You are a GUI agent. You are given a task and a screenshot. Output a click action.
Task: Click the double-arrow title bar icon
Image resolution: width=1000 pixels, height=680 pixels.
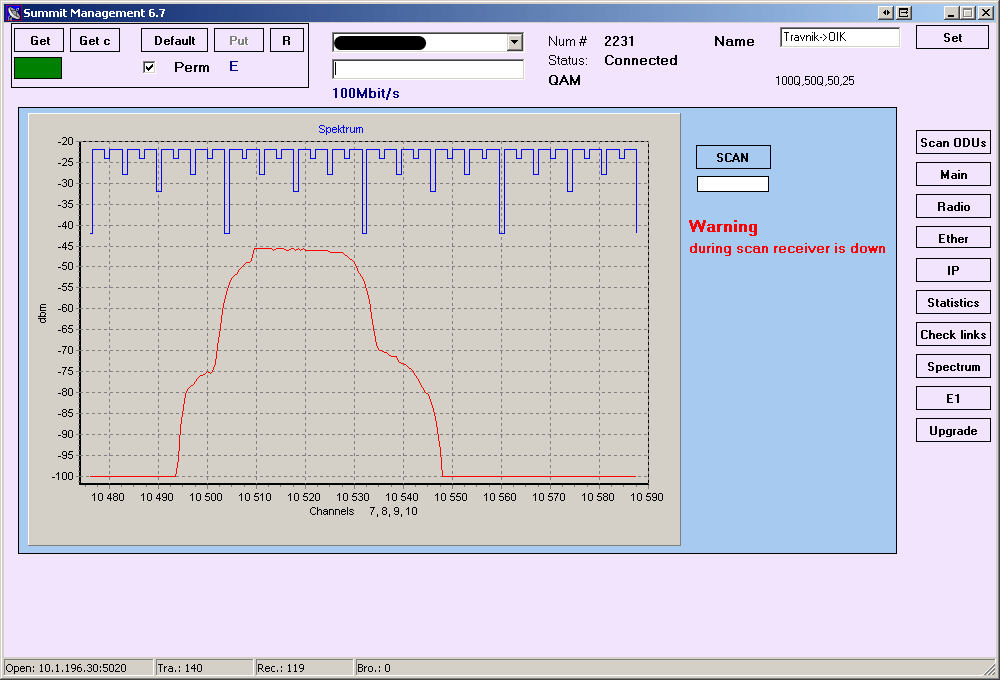pyautogui.click(x=886, y=13)
